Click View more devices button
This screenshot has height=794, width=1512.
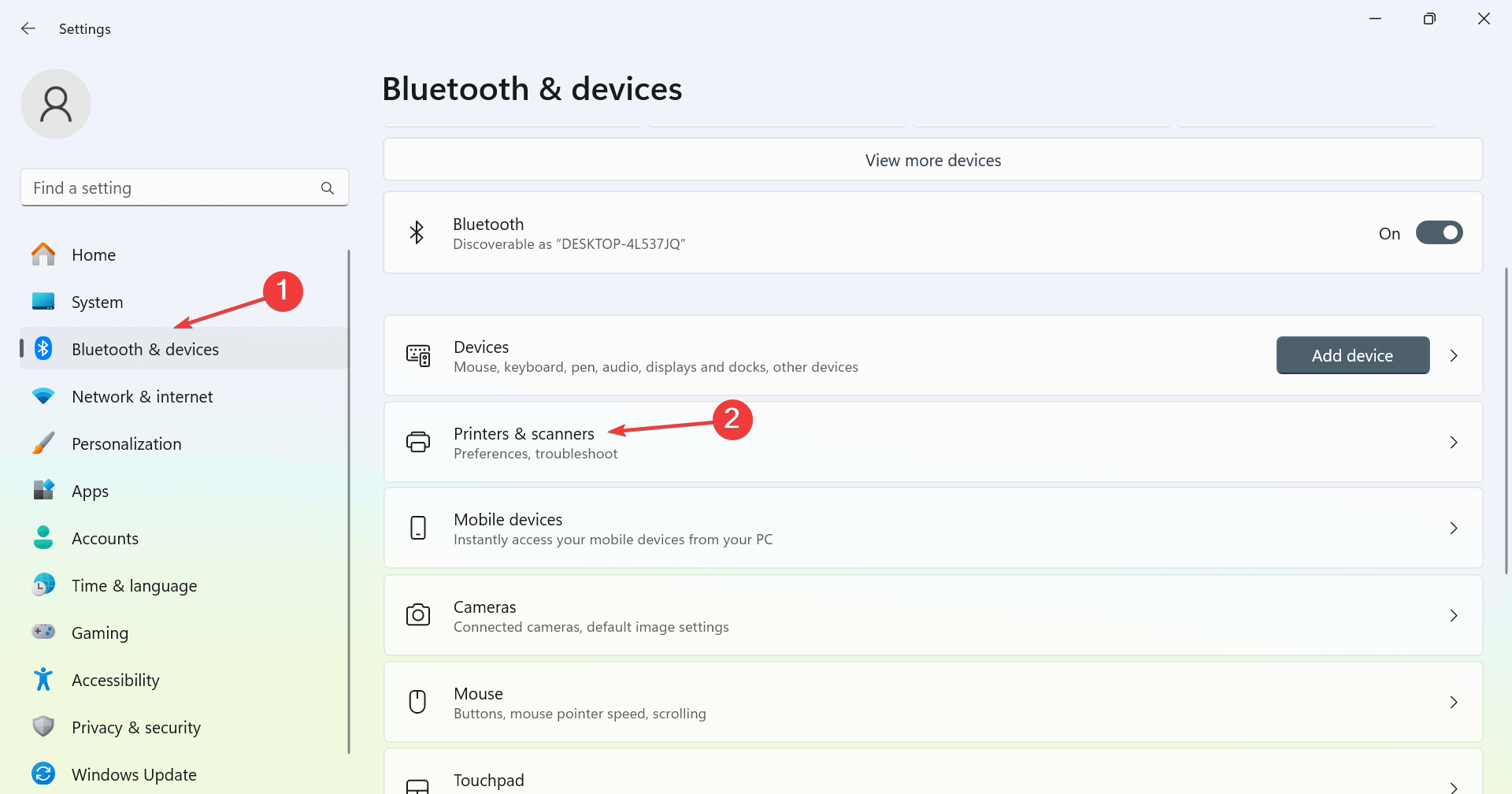933,160
